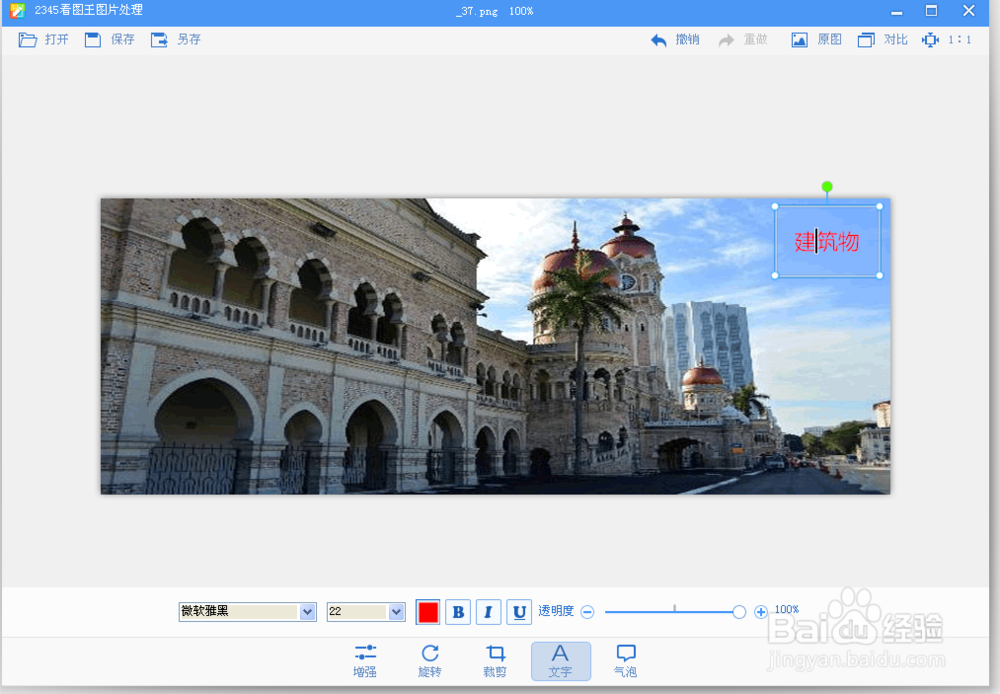
Task: Expand the font size 22 dropdown
Action: point(365,611)
